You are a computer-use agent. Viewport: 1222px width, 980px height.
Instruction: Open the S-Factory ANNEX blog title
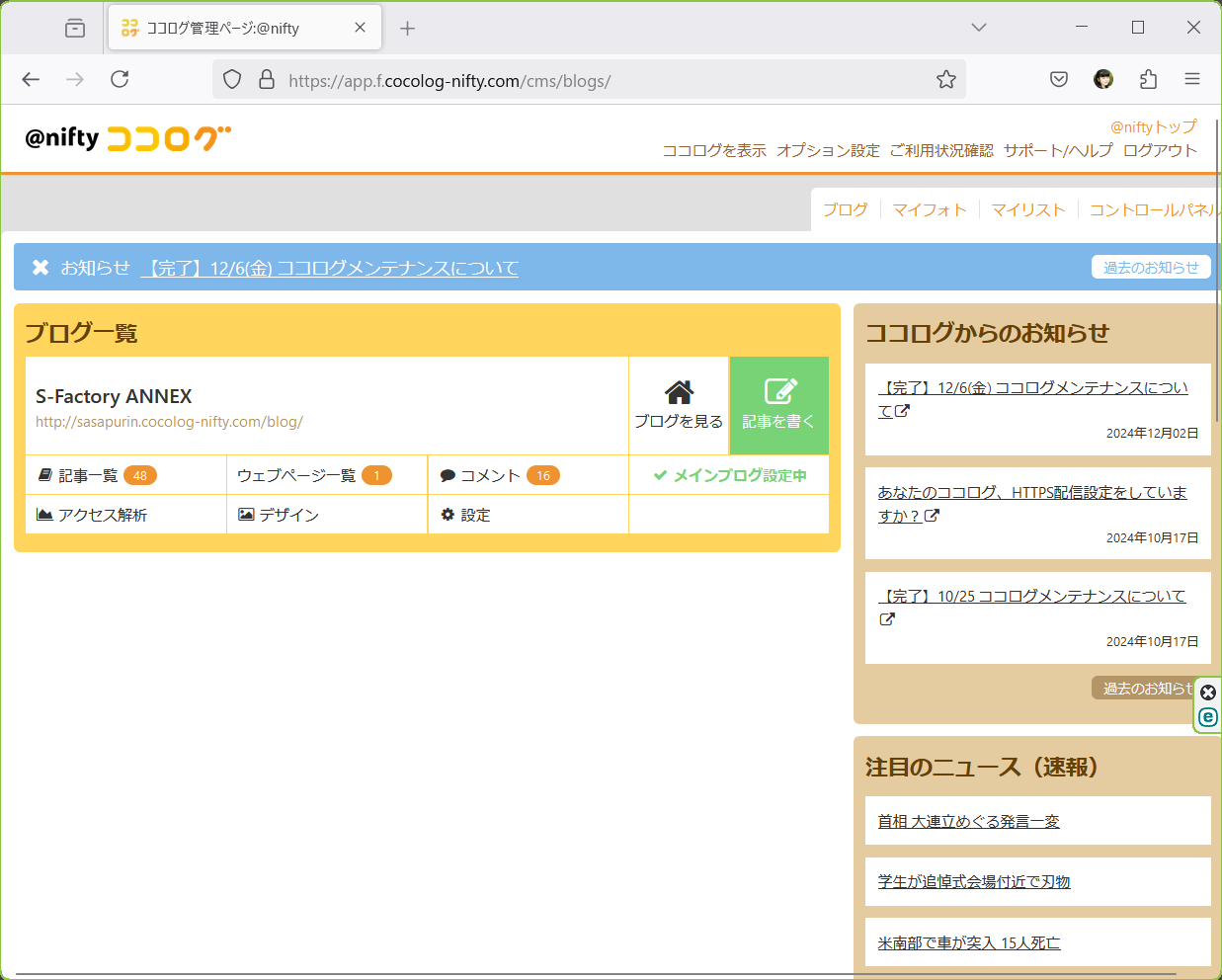pos(114,396)
